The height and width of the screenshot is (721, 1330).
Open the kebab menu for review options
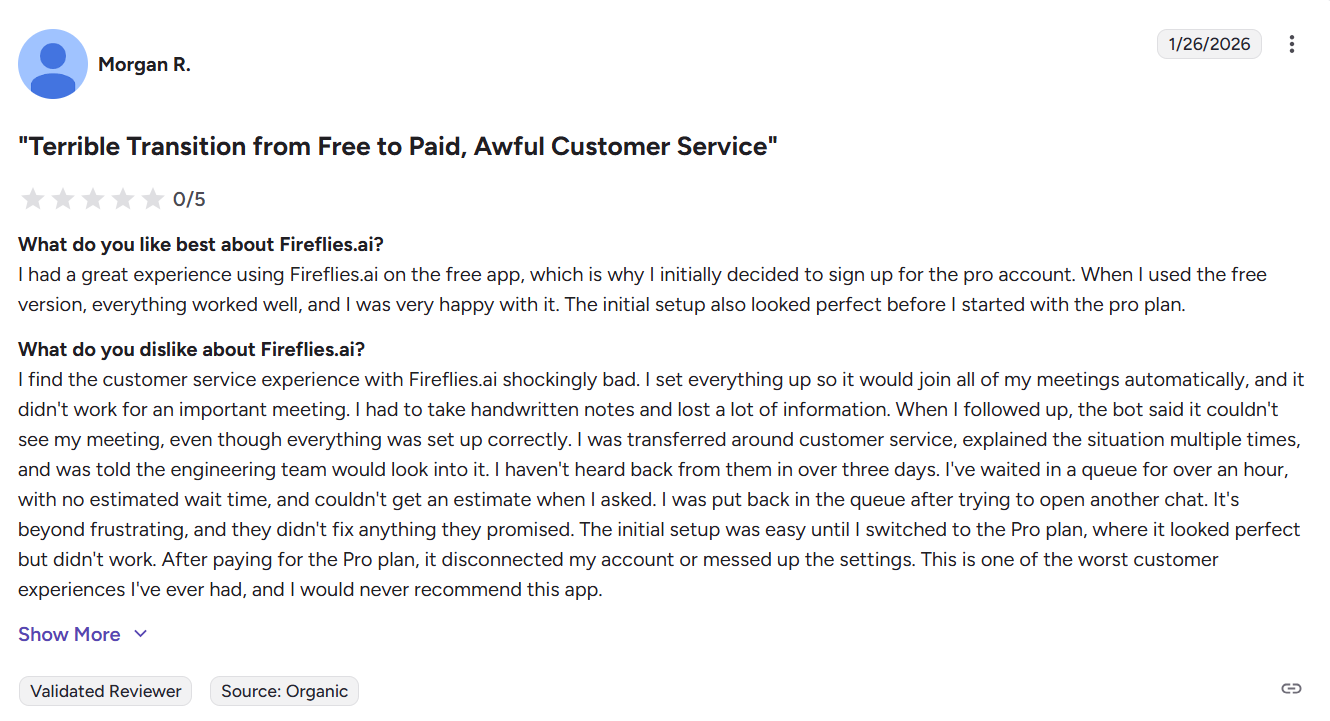click(1292, 44)
